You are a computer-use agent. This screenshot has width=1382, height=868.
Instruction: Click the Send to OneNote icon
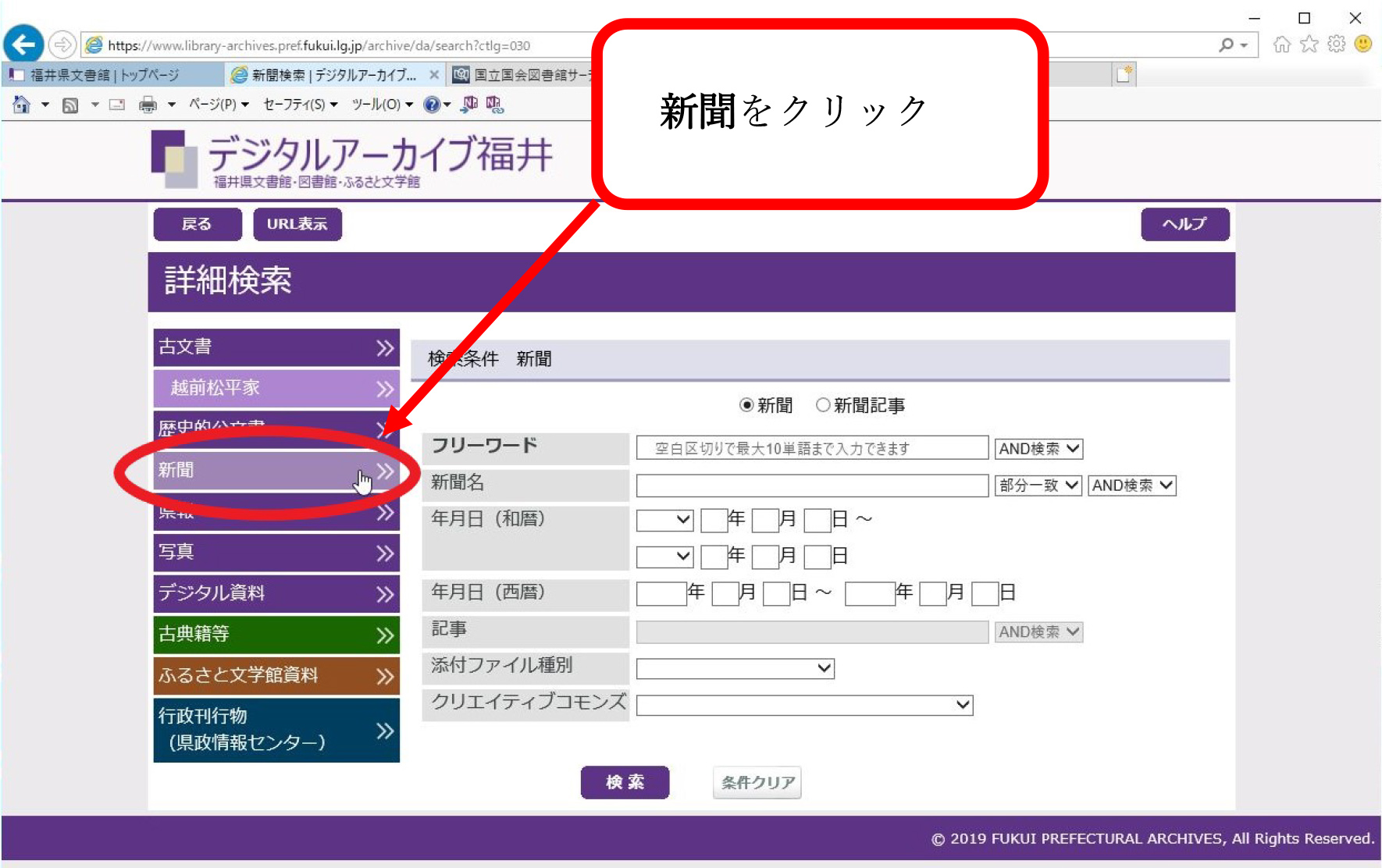(x=469, y=104)
